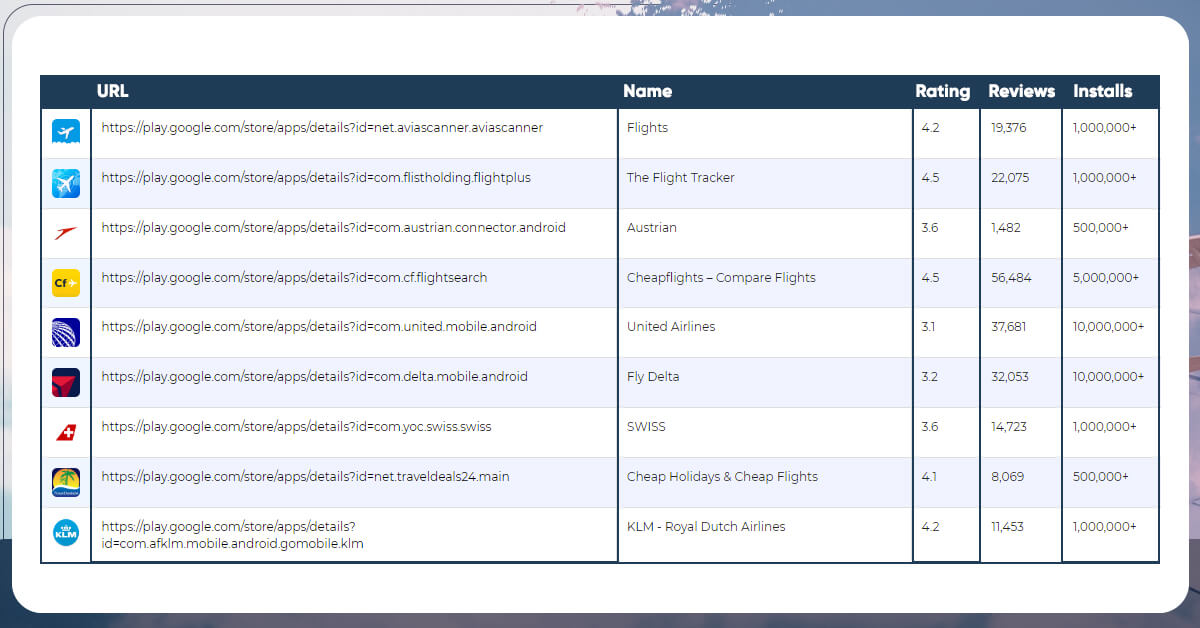
Task: Click the review count 14,723
Action: pyautogui.click(x=1009, y=427)
